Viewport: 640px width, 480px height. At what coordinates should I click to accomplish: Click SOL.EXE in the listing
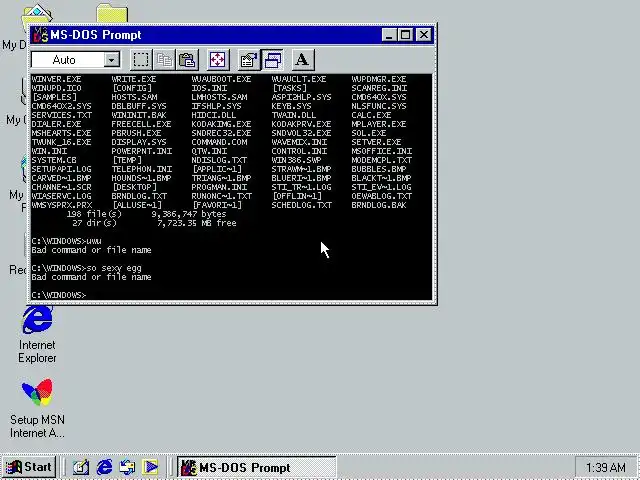coord(369,133)
